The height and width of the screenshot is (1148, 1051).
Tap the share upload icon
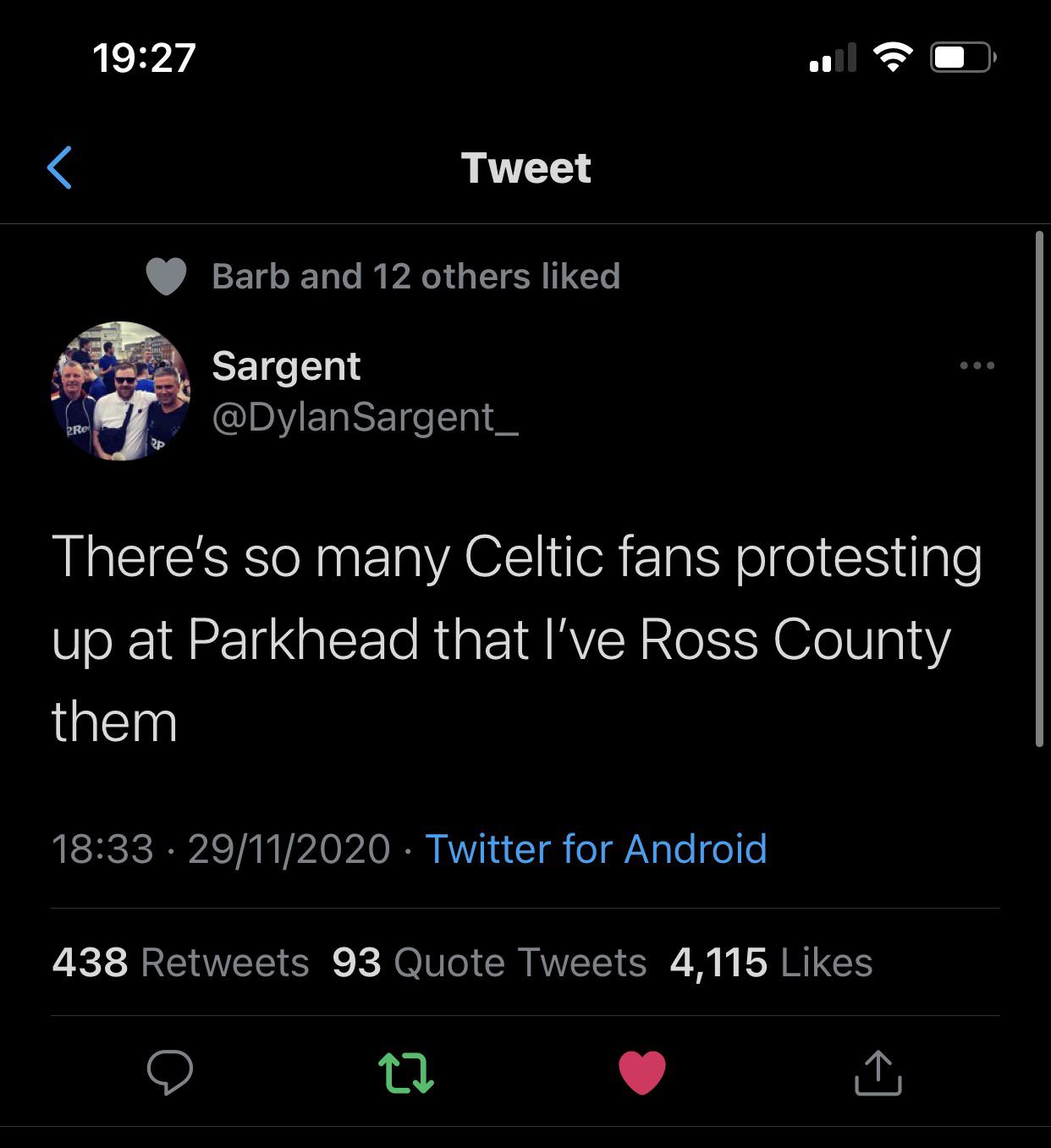[x=878, y=1072]
